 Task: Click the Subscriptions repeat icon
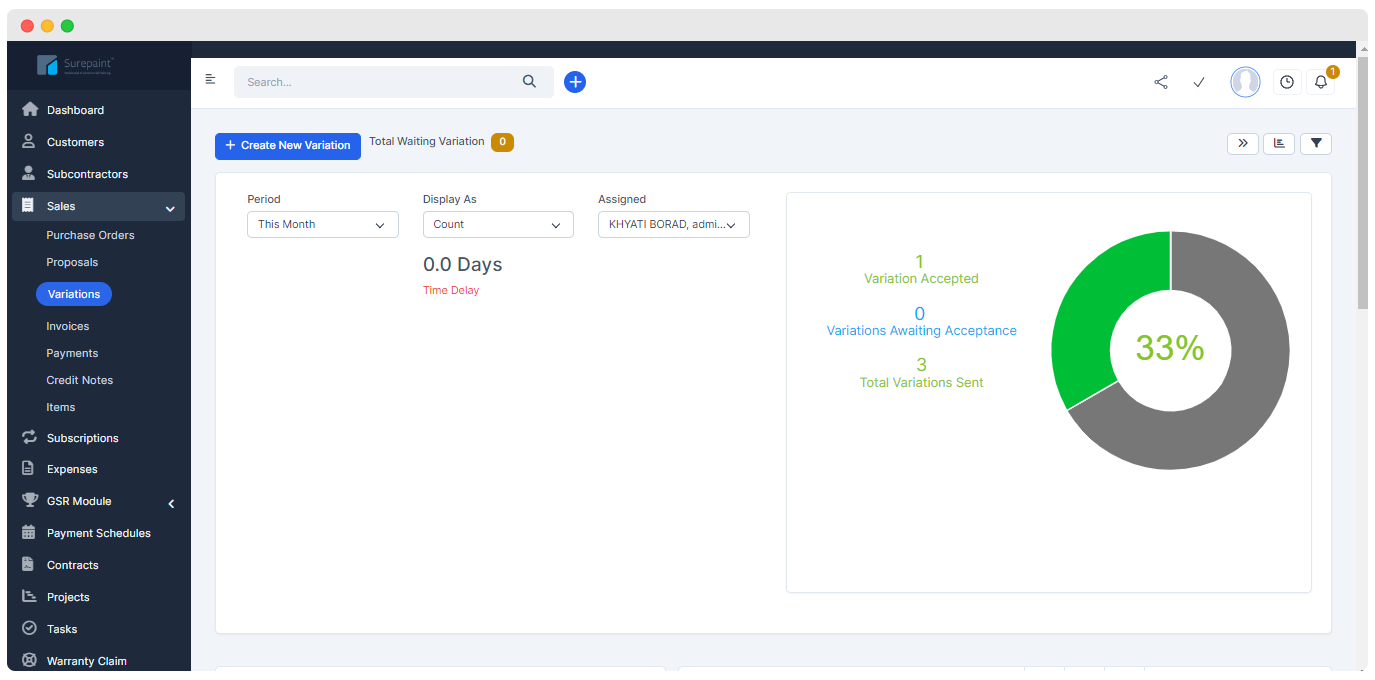(30, 438)
